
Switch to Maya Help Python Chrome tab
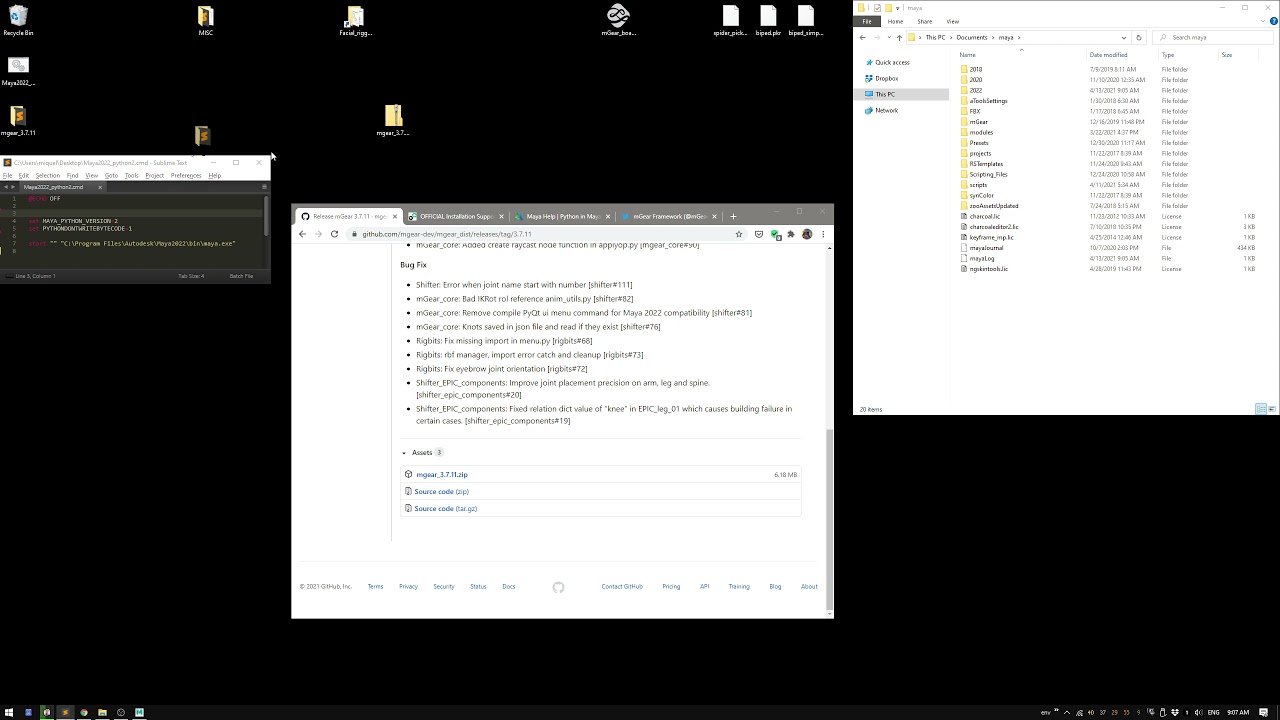561,216
